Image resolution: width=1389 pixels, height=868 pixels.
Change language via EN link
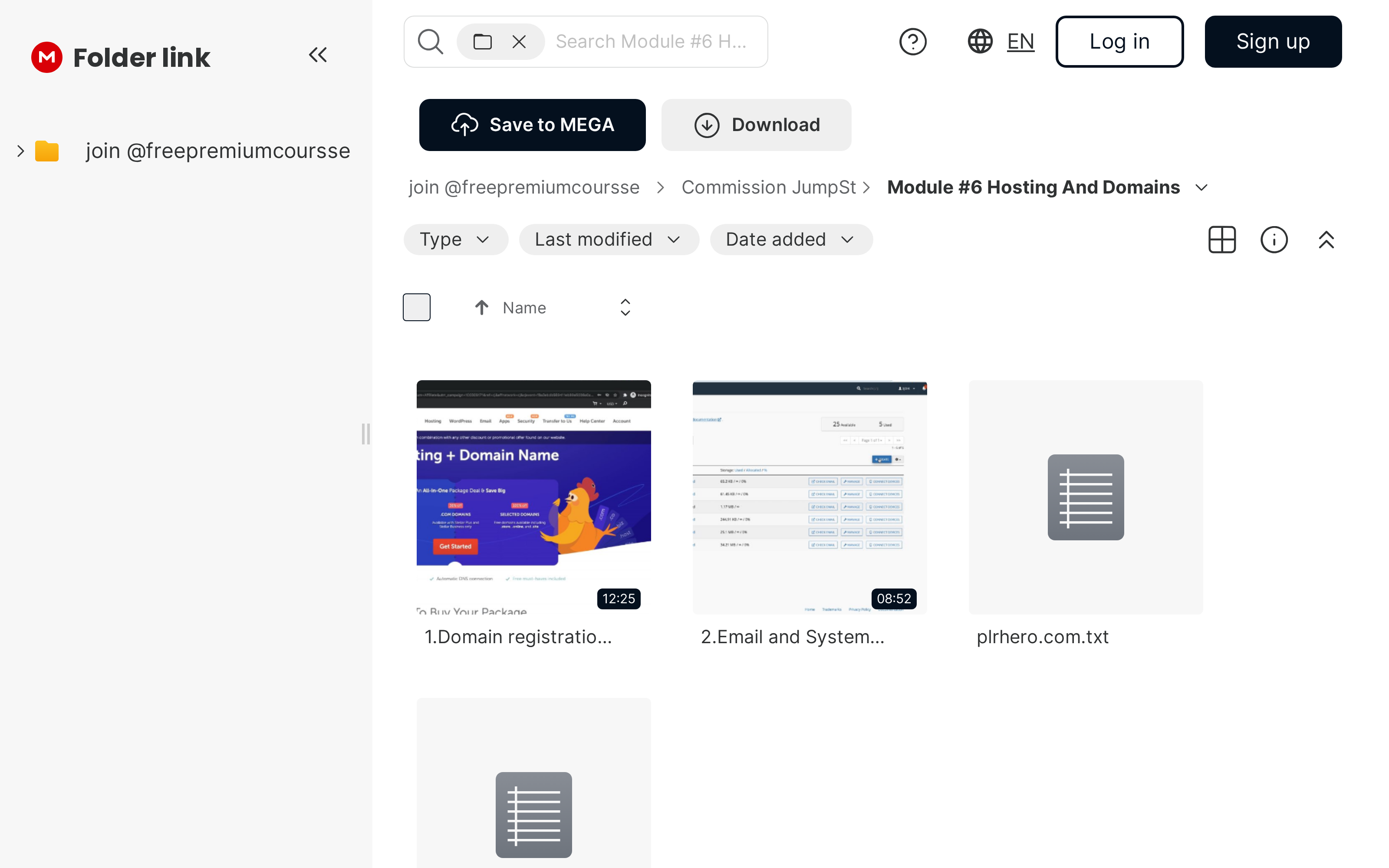point(1020,41)
